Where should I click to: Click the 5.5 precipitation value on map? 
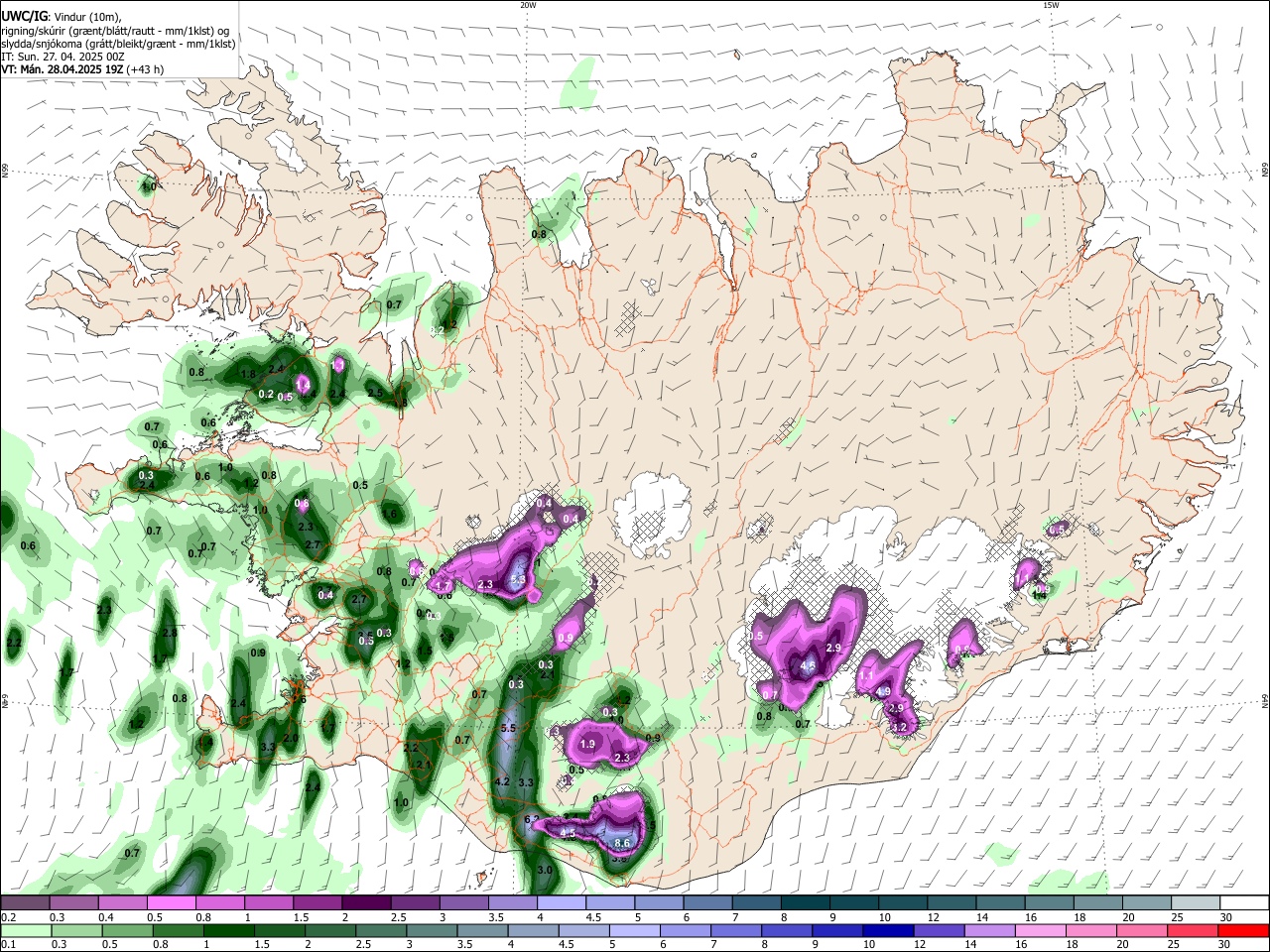[509, 728]
